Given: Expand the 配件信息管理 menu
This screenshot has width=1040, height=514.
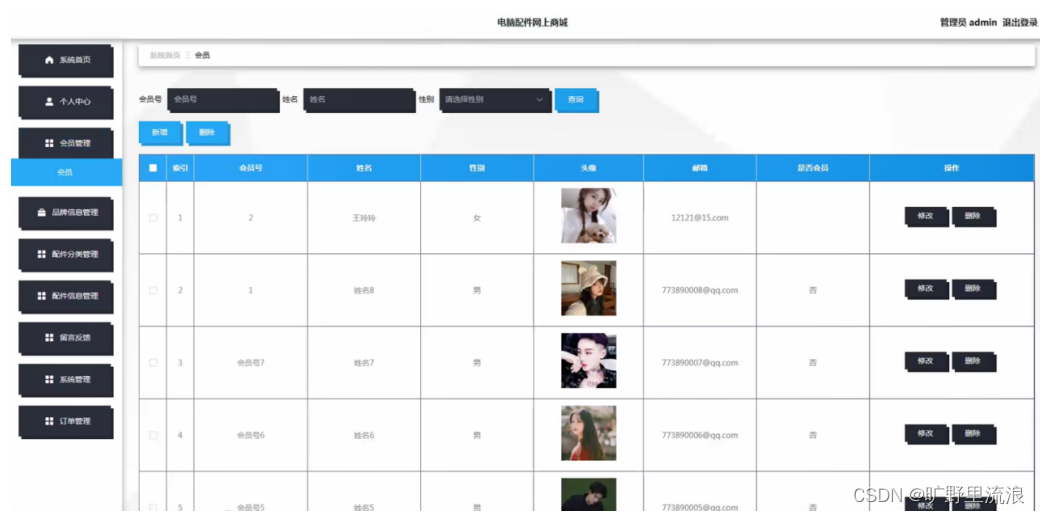Looking at the screenshot, I should [x=66, y=297].
